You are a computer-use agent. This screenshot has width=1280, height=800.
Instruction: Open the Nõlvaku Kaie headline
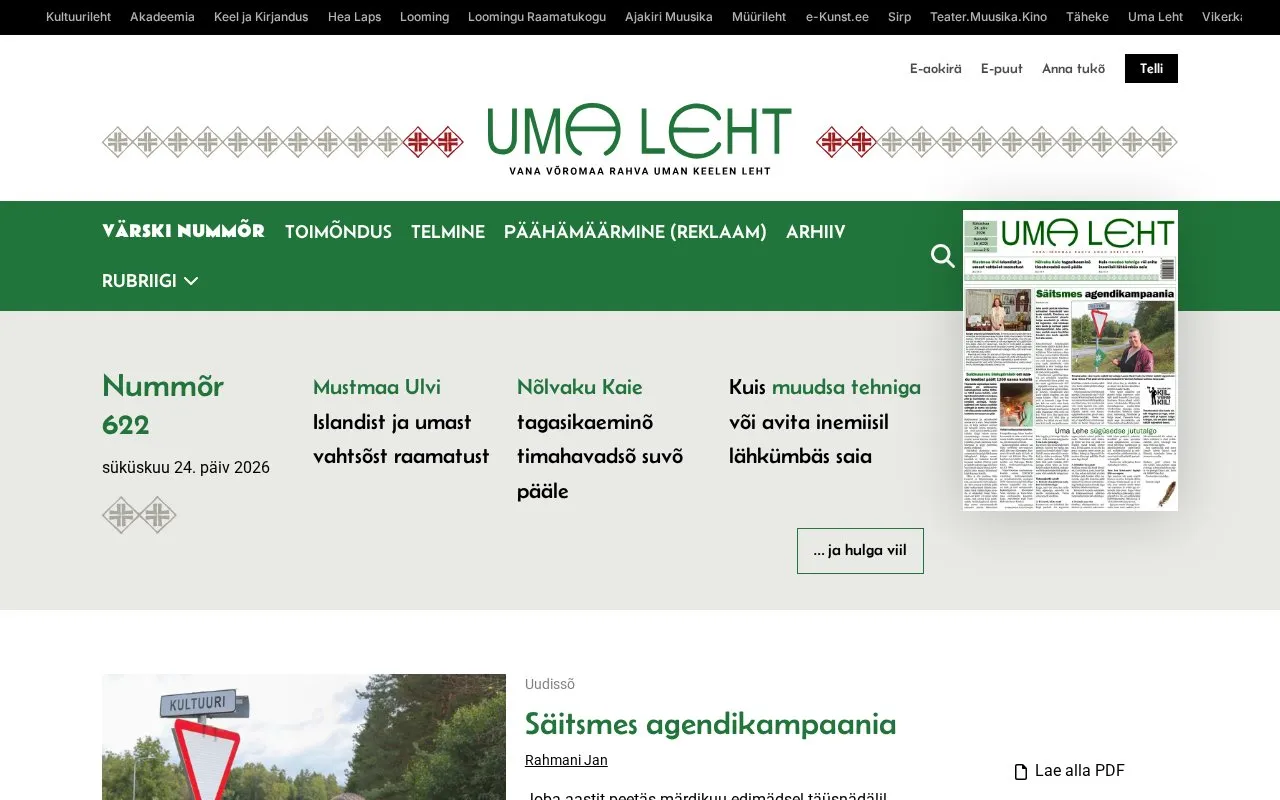pyautogui.click(x=600, y=438)
